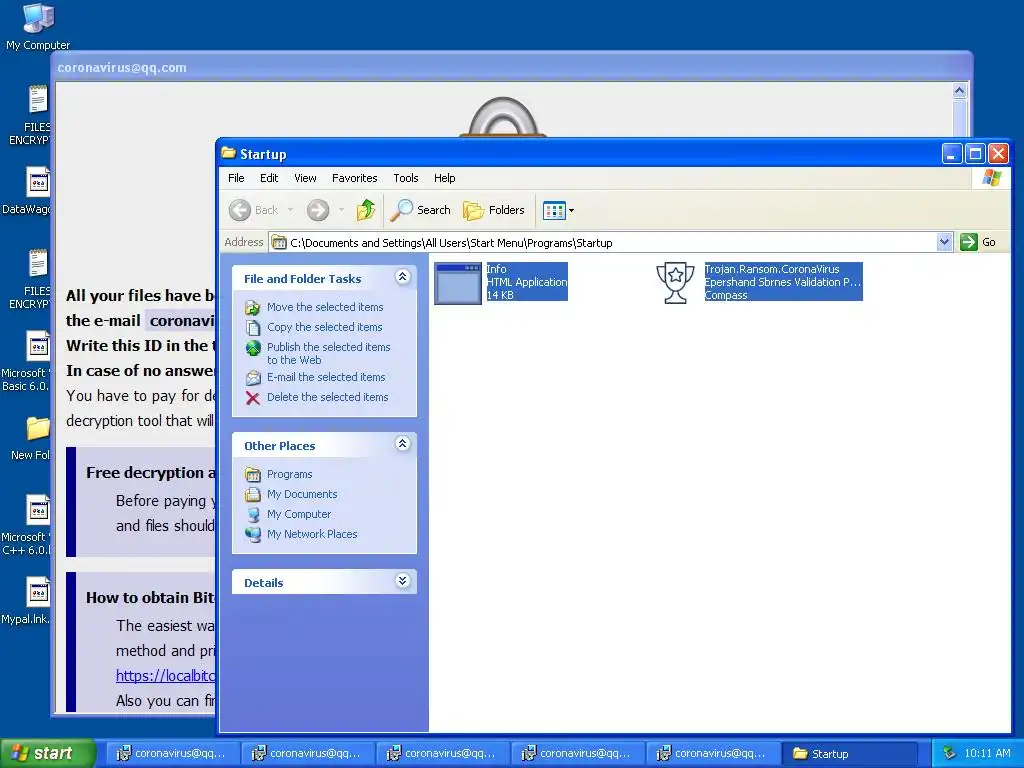Toggle the Folders pane button

pyautogui.click(x=494, y=210)
